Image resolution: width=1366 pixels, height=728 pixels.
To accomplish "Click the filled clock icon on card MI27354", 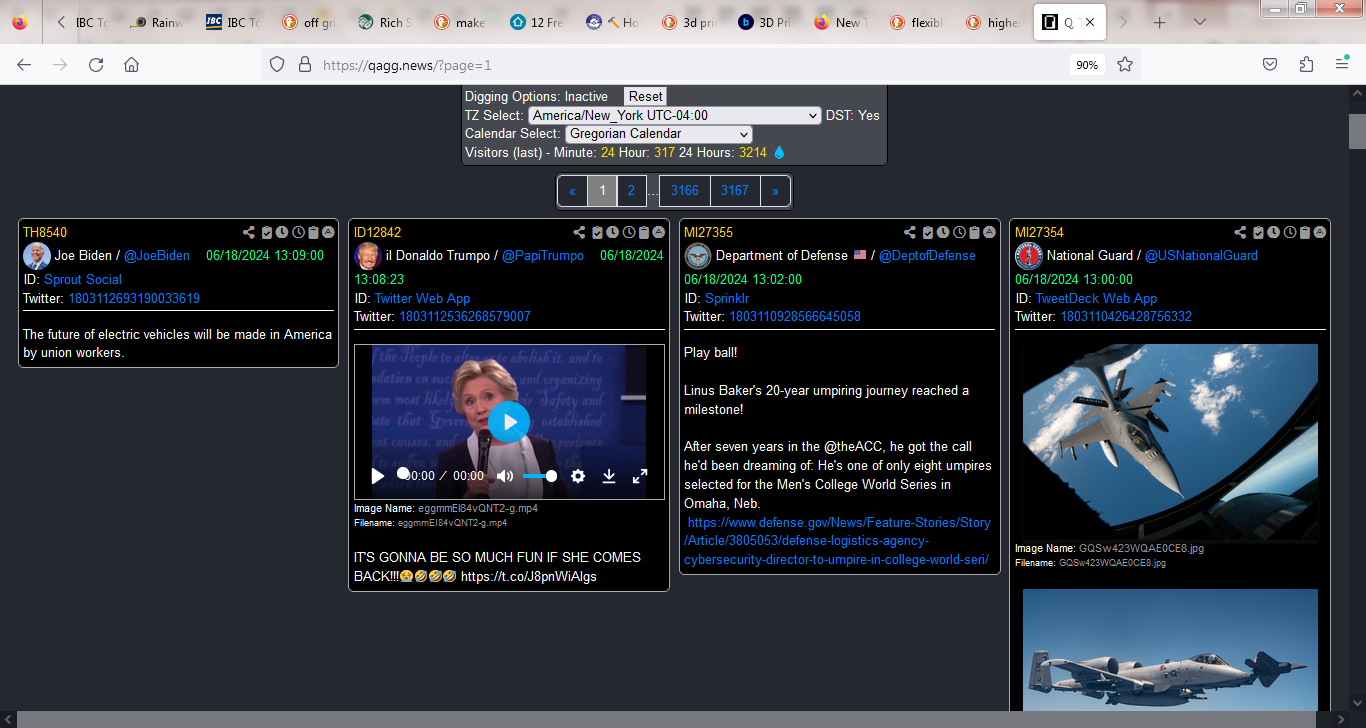I will (1274, 233).
